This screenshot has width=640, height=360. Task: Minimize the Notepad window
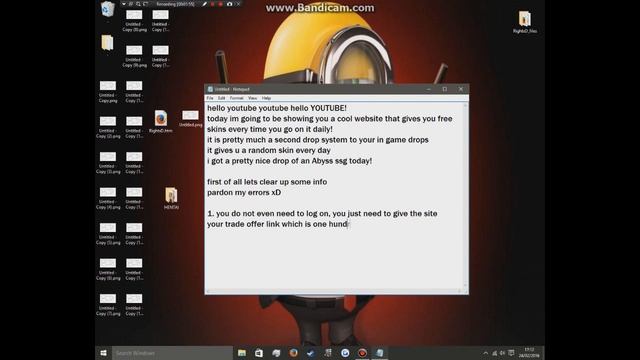(x=429, y=89)
